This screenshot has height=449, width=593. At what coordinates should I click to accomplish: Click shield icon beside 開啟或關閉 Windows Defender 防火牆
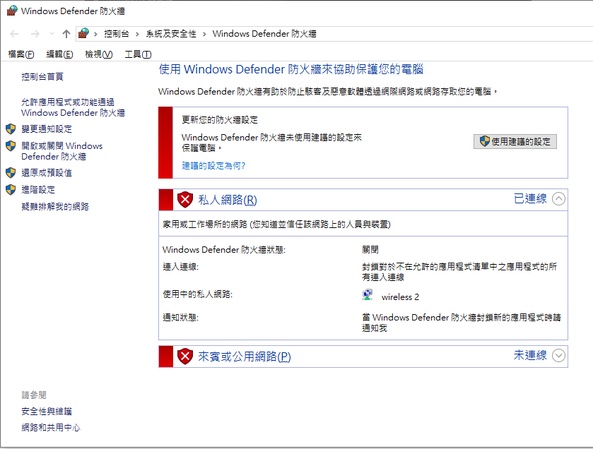[11, 146]
